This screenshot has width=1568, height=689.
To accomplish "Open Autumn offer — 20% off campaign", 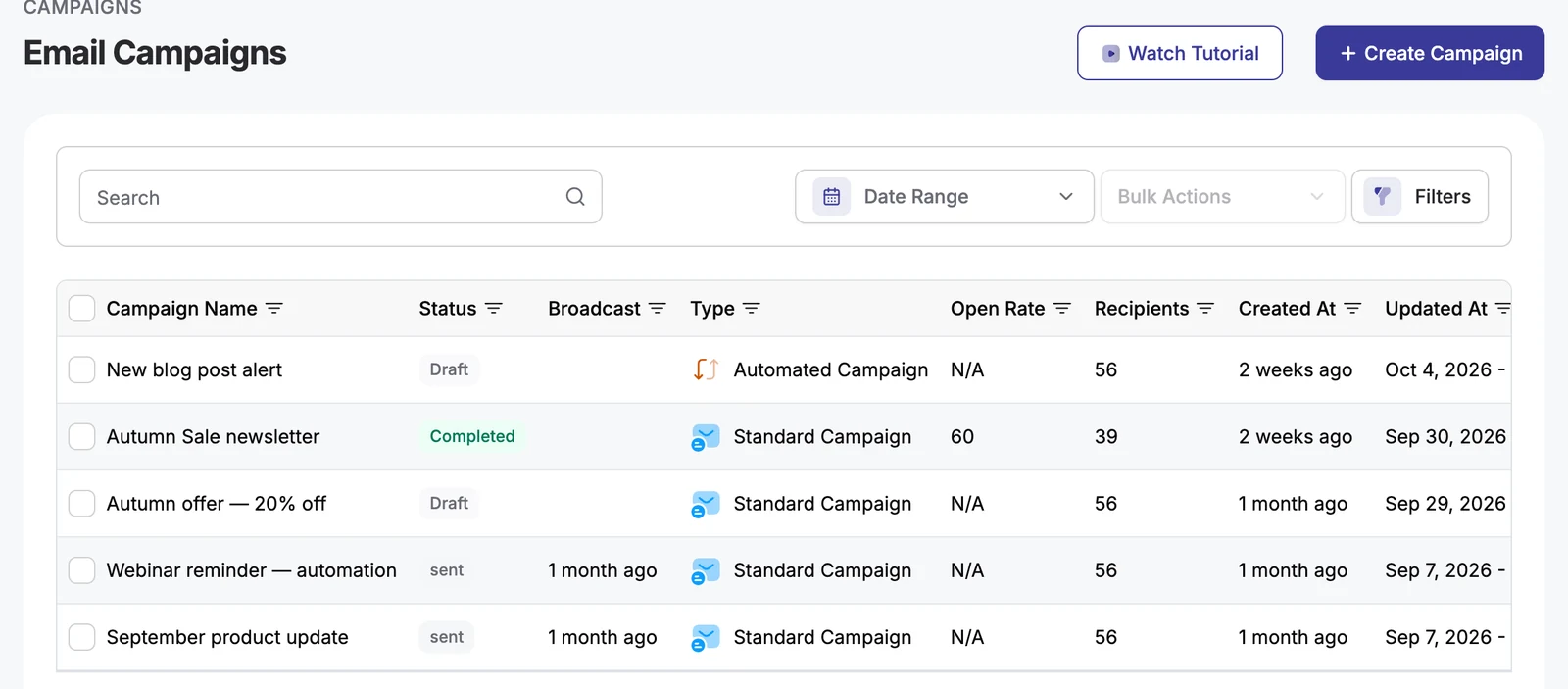I will [217, 504].
